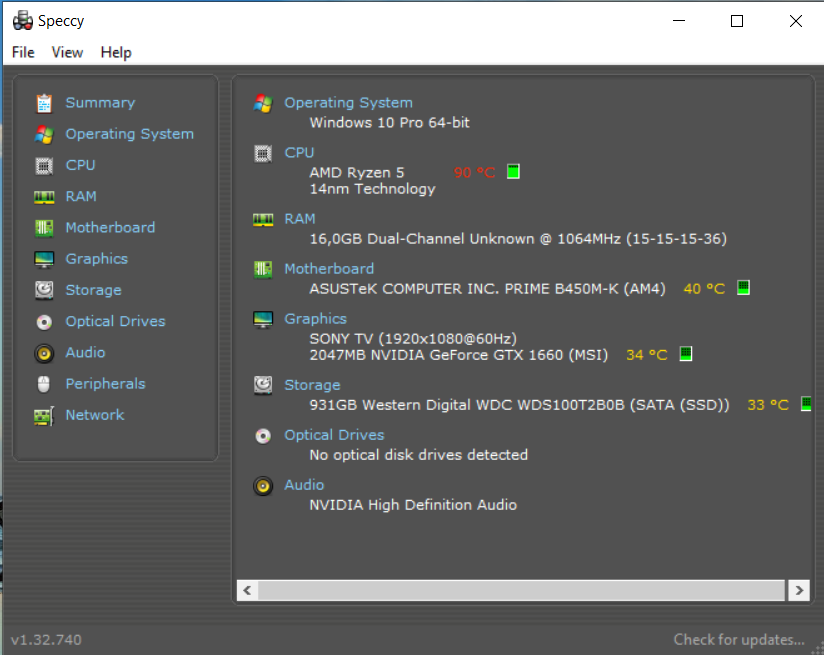The width and height of the screenshot is (824, 655).
Task: Click the Network card icon in sidebar
Action: (x=44, y=416)
